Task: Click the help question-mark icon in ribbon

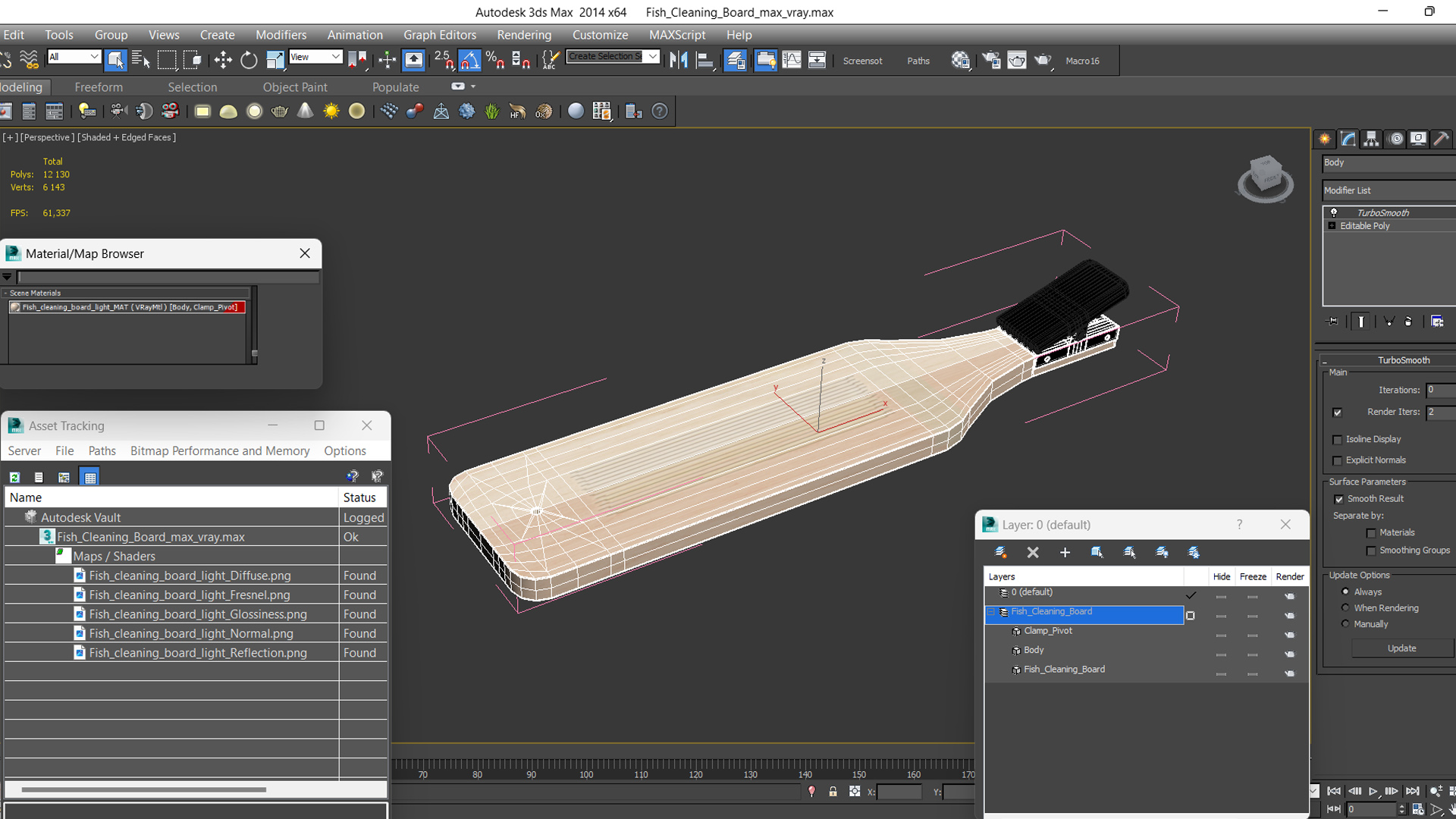Action: (x=660, y=111)
